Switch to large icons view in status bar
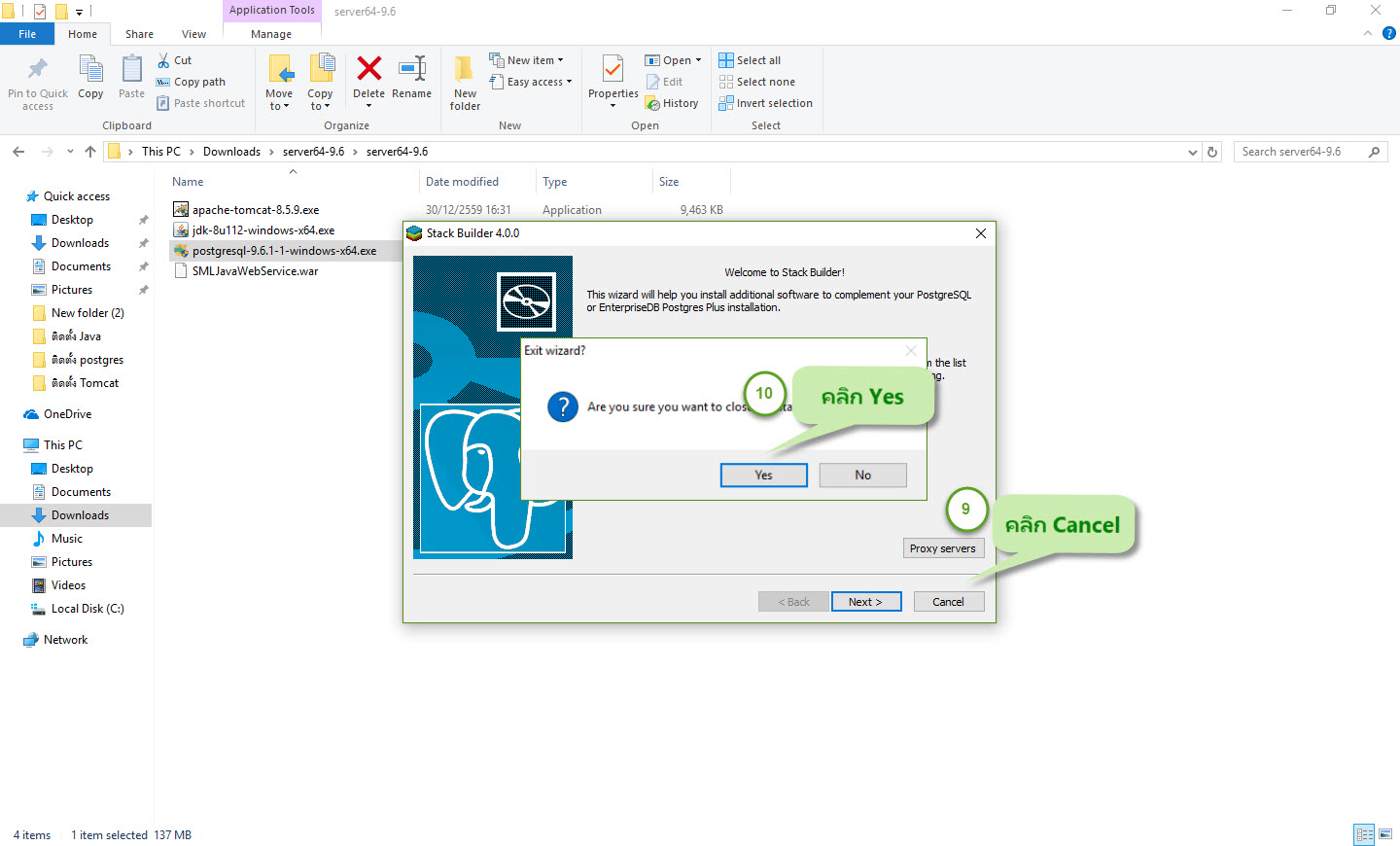 coord(1385,834)
